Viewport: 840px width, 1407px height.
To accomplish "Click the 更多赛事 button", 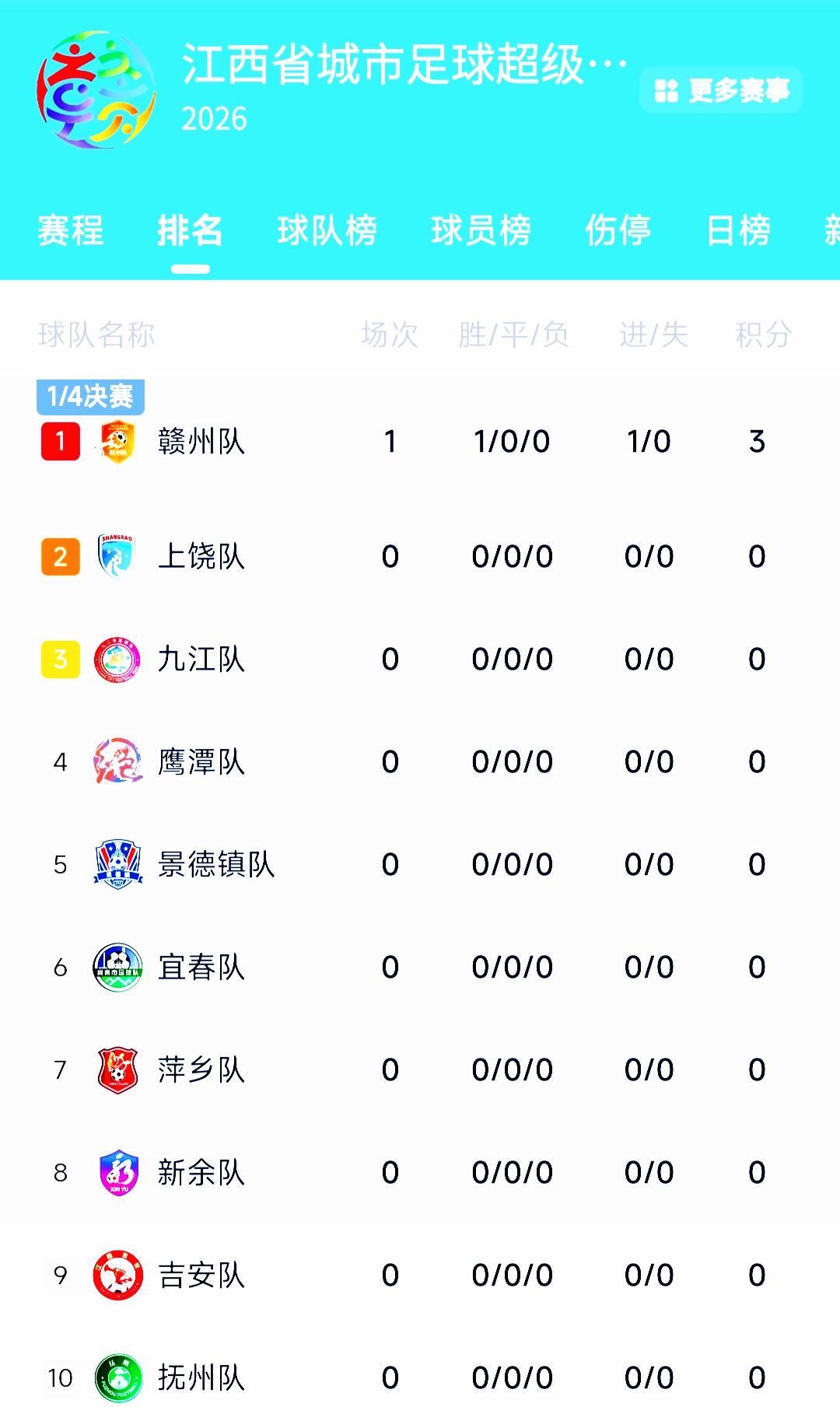I will pos(721,90).
